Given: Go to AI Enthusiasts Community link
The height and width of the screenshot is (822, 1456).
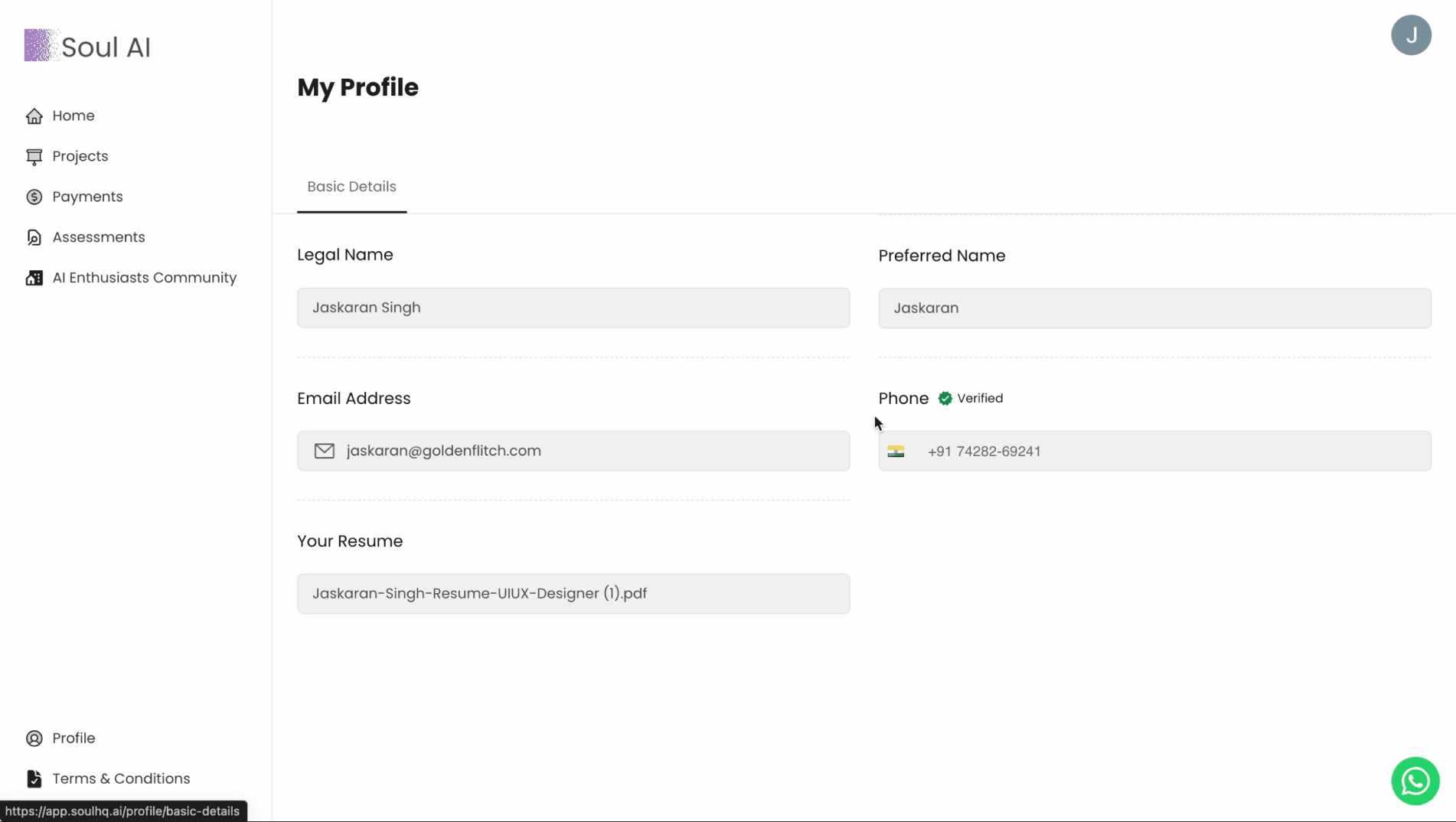Looking at the screenshot, I should 145,278.
